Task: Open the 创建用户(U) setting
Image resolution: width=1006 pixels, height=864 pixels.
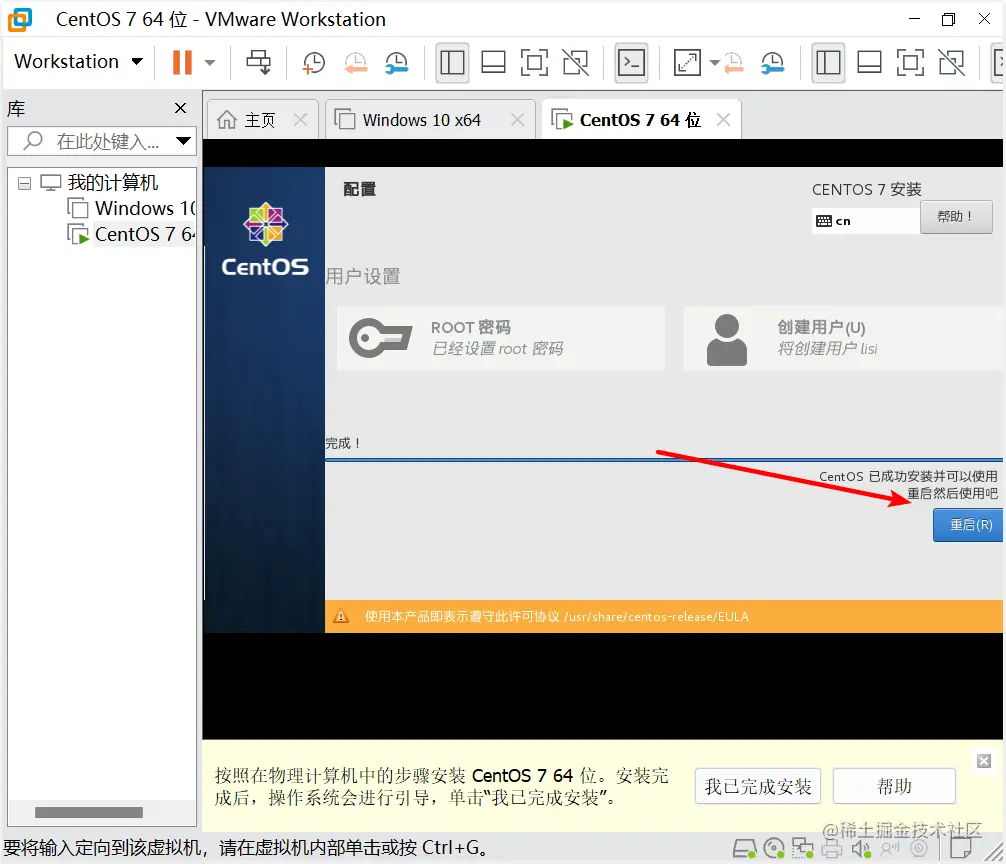Action: tap(843, 338)
